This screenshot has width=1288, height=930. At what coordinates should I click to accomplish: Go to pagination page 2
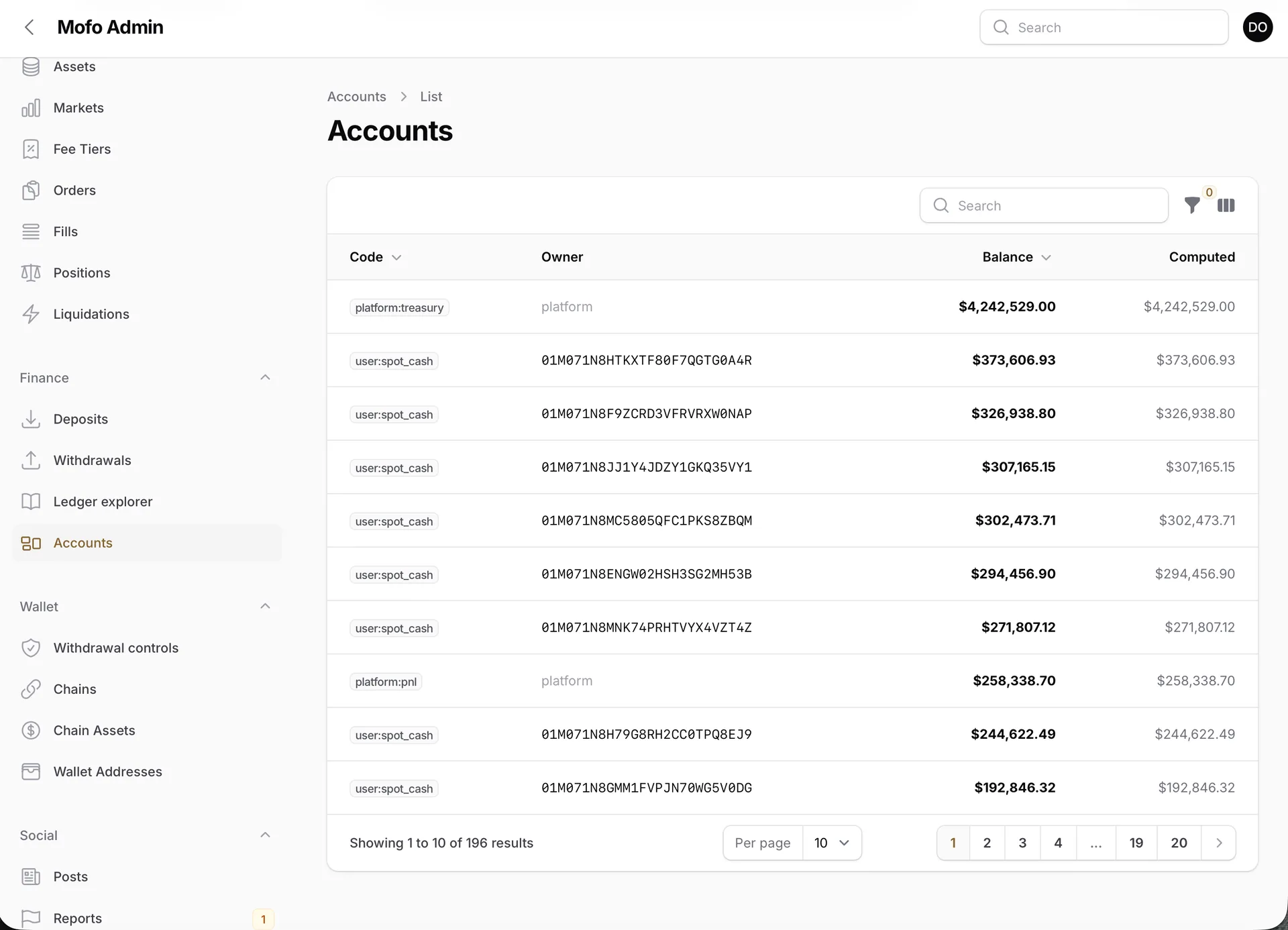point(987,843)
